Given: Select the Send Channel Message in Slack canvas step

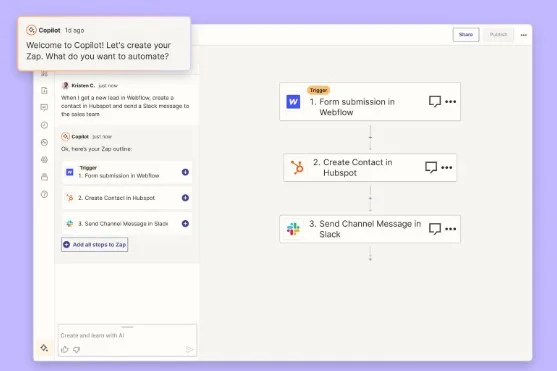Looking at the screenshot, I should pos(370,229).
